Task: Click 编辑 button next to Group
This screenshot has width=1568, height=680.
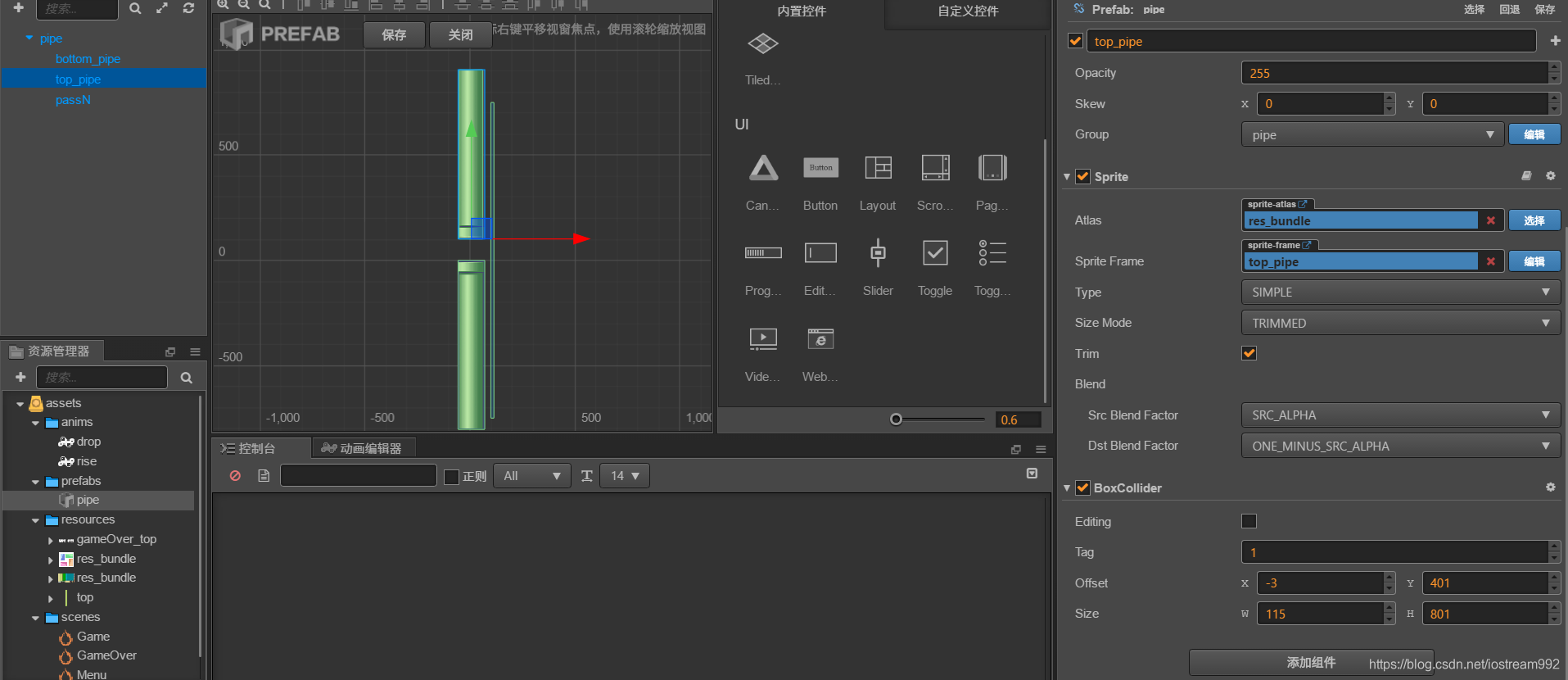Action: (x=1534, y=134)
